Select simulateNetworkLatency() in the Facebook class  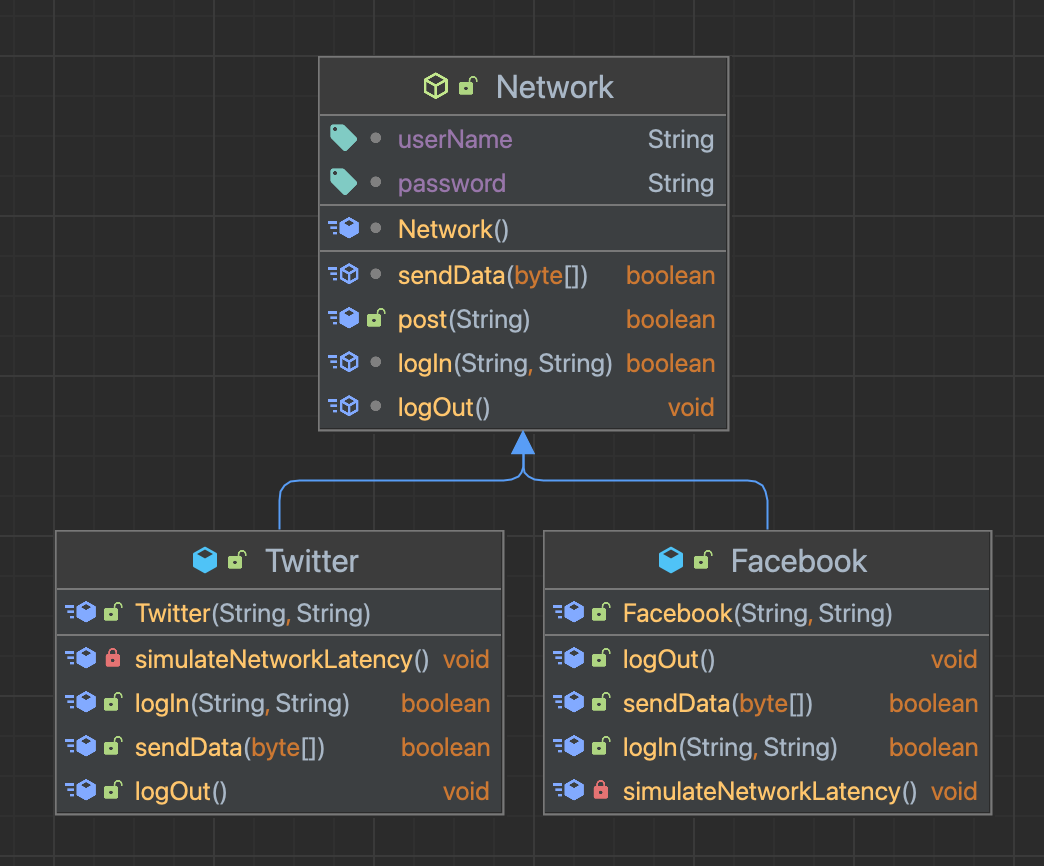pos(770,791)
